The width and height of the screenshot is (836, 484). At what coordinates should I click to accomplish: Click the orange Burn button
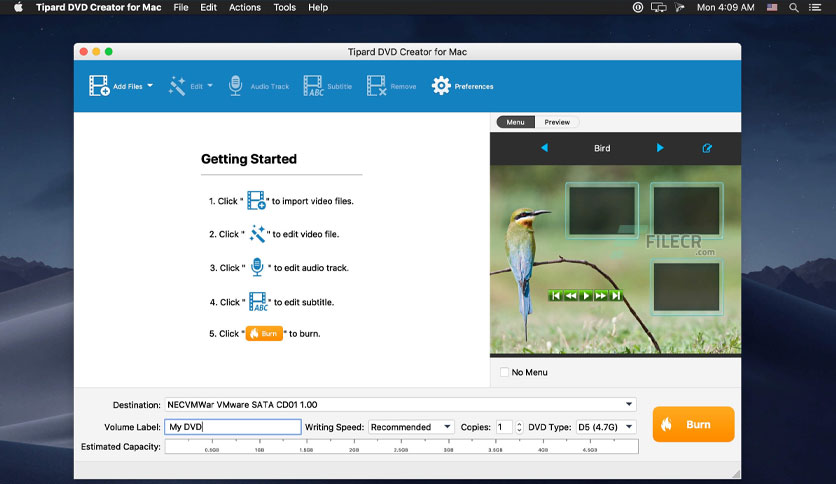[693, 424]
